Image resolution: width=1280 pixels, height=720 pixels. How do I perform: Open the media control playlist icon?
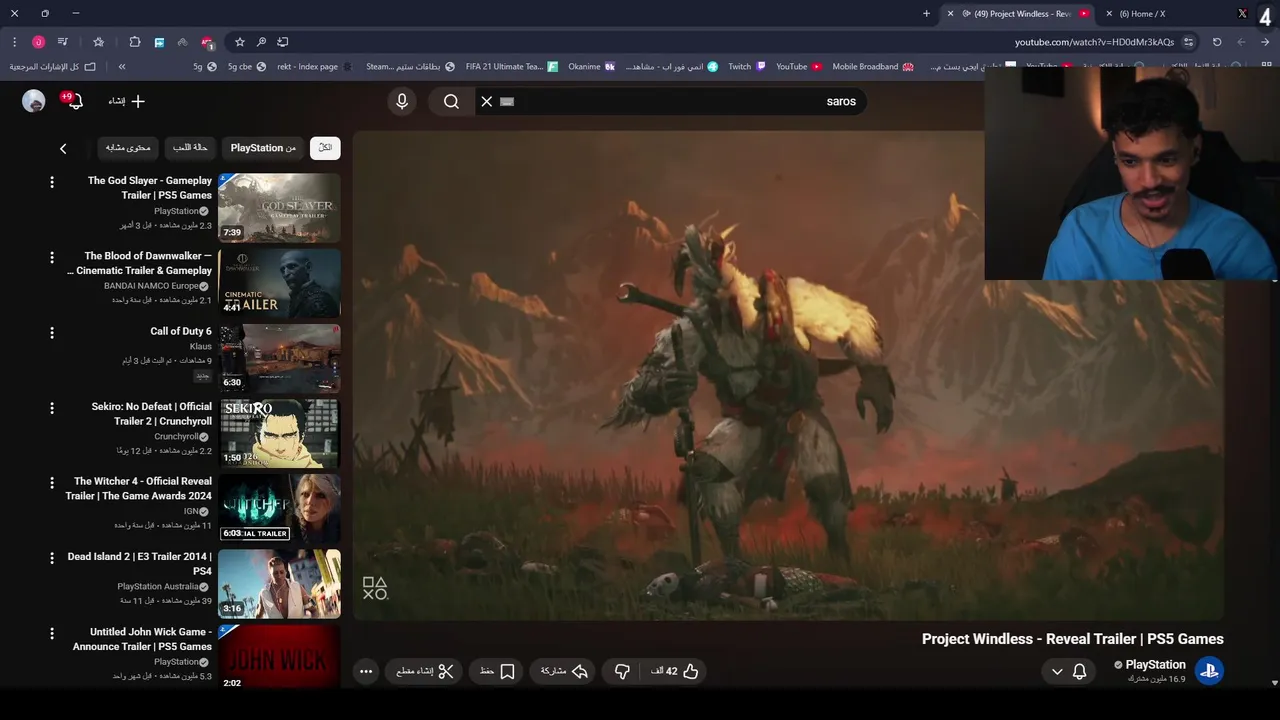(x=62, y=42)
